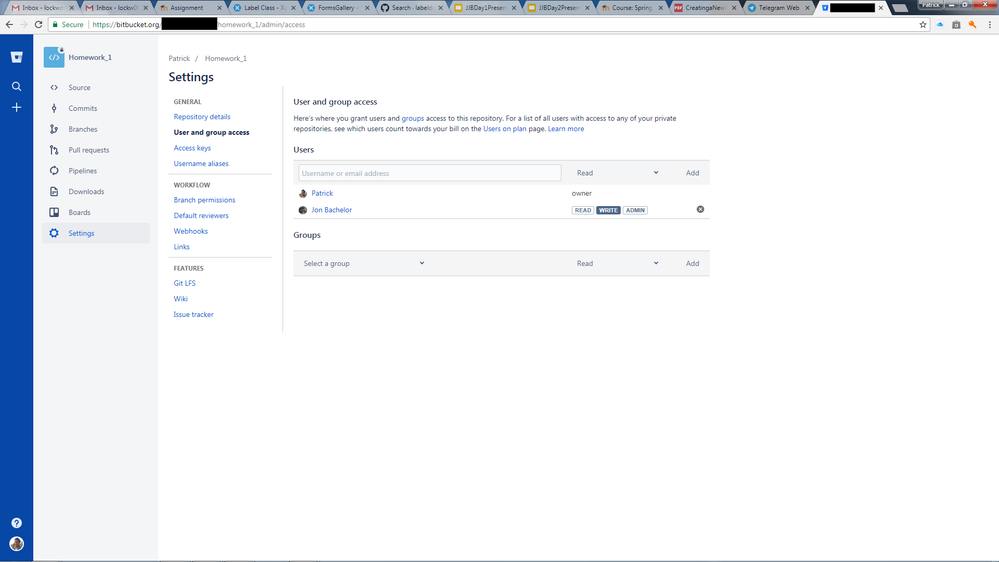This screenshot has width=999, height=562.
Task: Switch to the FormsGallery browser tab
Action: click(x=336, y=8)
